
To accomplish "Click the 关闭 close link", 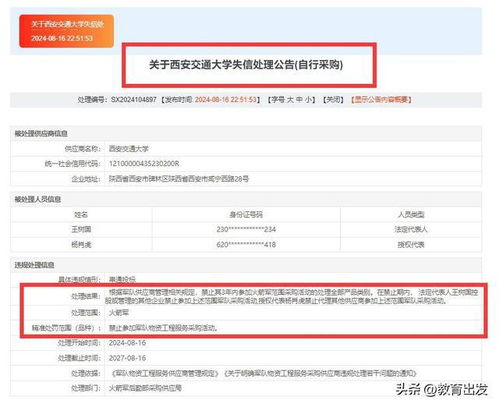I will tap(333, 100).
